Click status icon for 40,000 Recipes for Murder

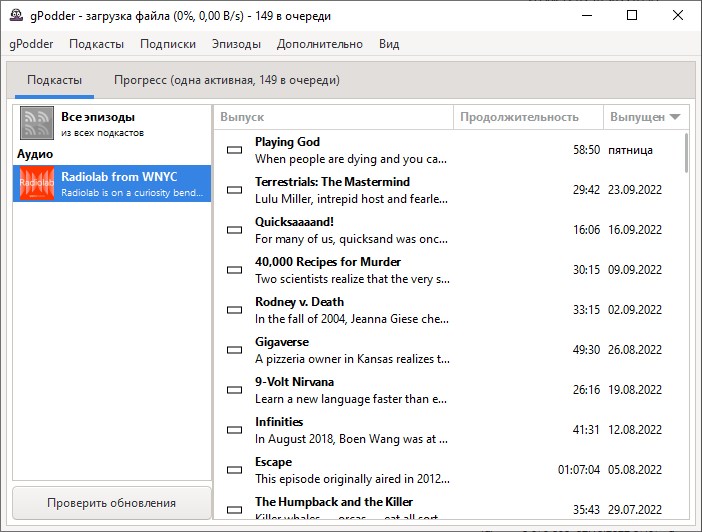tap(235, 270)
